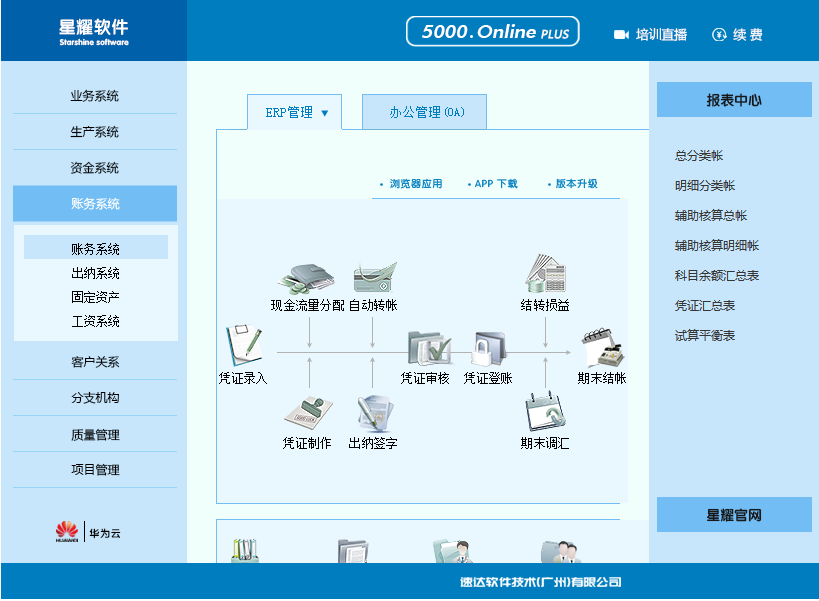Click the binders icon in bottom panel
Screen dimensions: 819x601
point(245,550)
